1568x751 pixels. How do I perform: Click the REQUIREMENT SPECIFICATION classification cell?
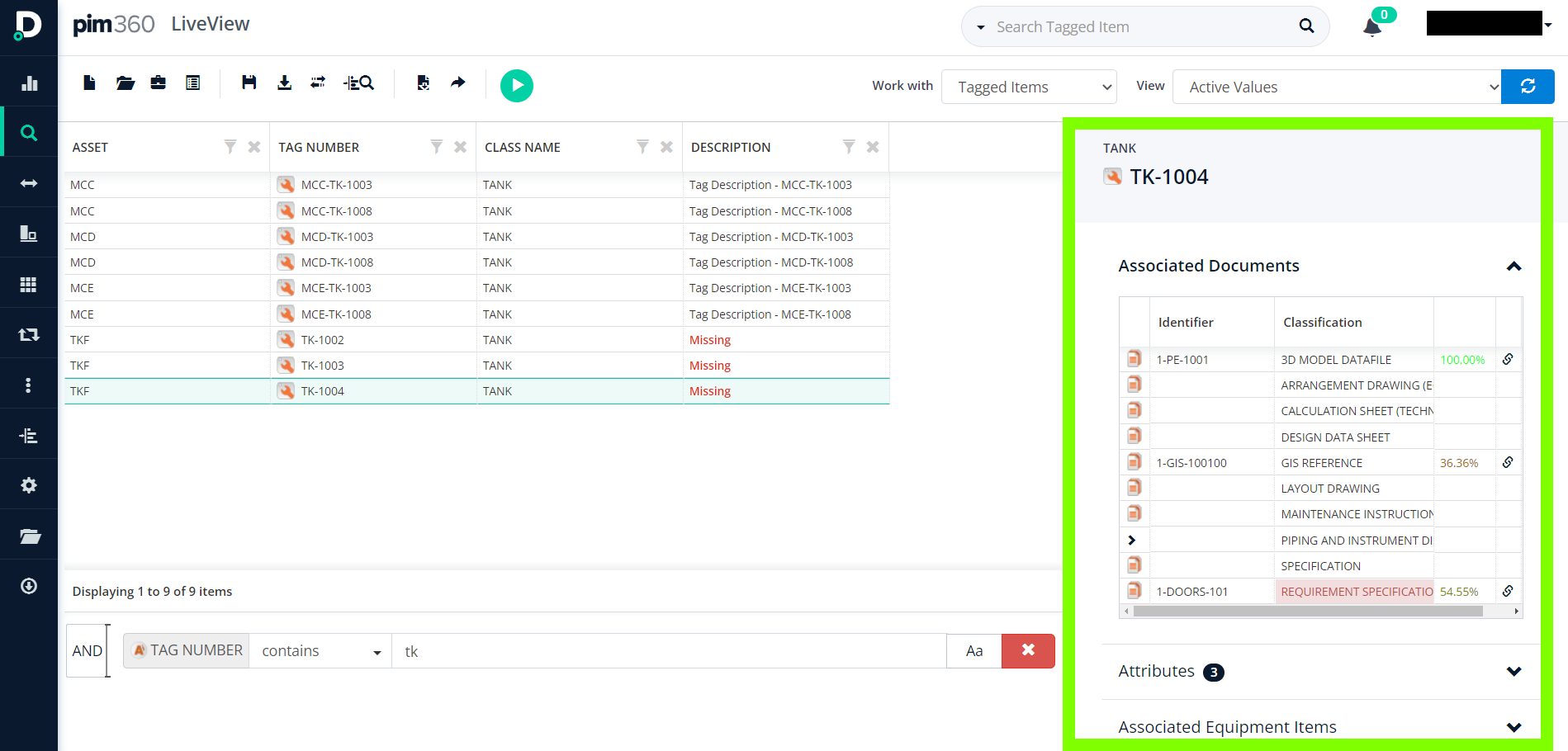pyautogui.click(x=1355, y=592)
